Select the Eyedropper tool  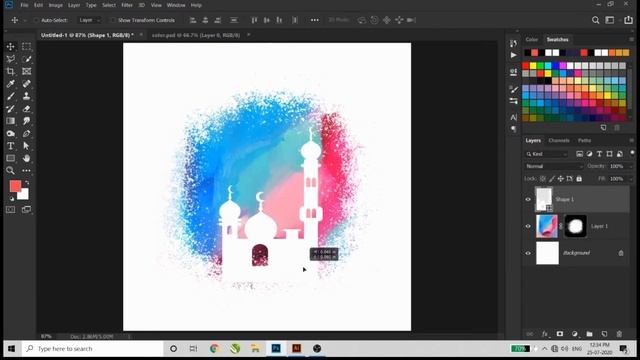click(x=11, y=84)
